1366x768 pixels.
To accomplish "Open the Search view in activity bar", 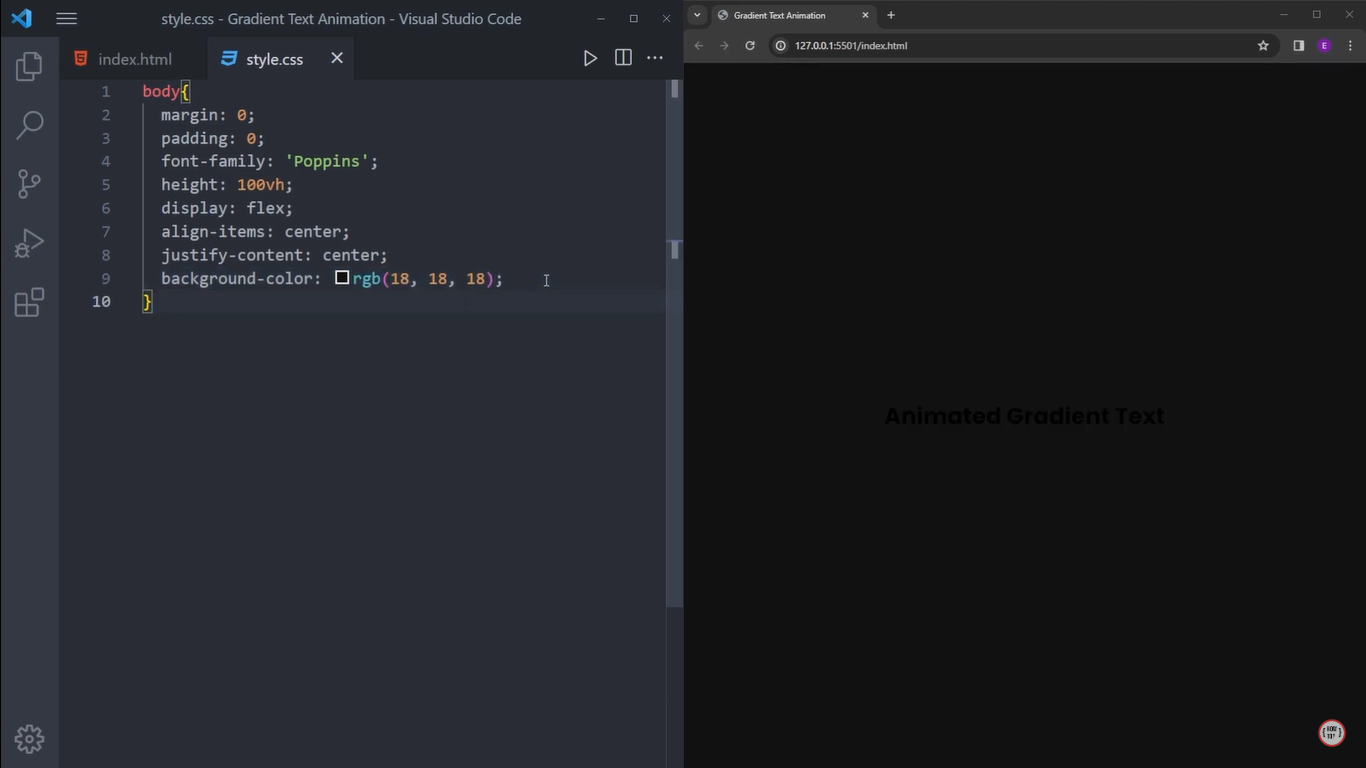I will coord(29,125).
